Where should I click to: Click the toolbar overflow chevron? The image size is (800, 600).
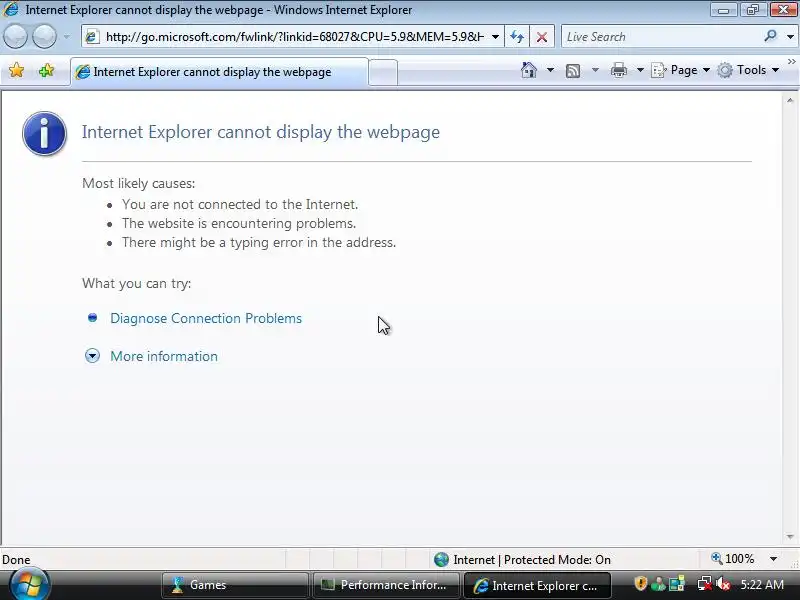coord(791,61)
